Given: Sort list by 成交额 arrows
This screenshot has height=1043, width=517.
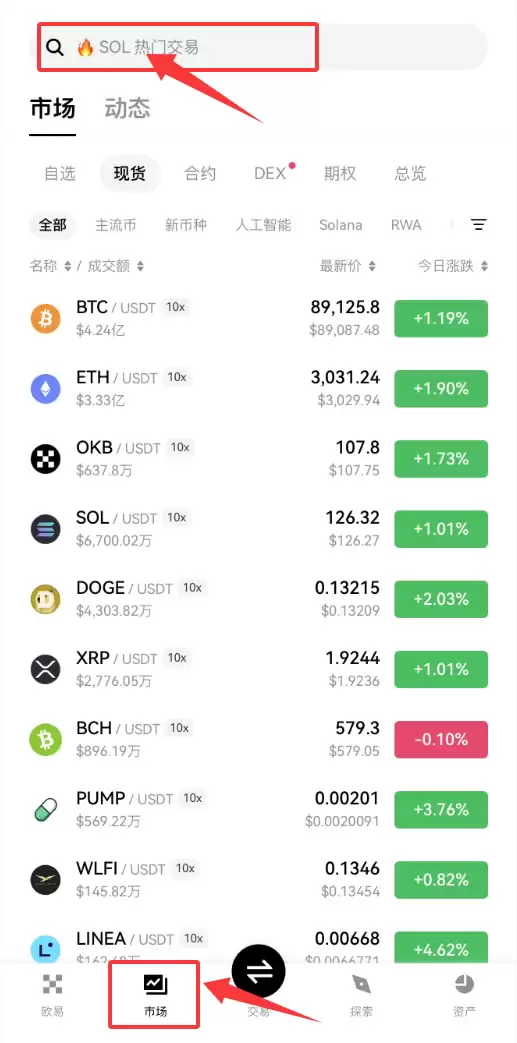Looking at the screenshot, I should coord(140,266).
